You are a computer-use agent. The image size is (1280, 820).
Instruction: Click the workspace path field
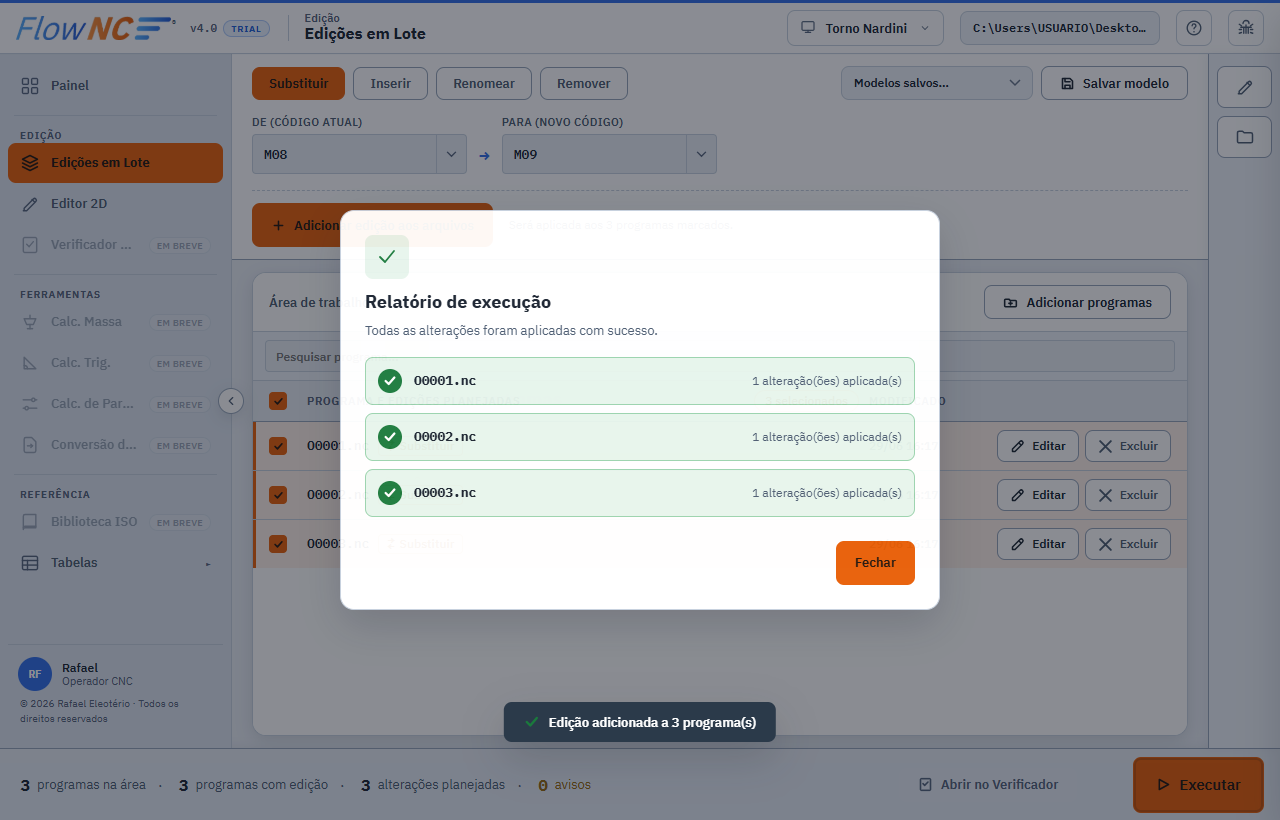pos(1060,28)
